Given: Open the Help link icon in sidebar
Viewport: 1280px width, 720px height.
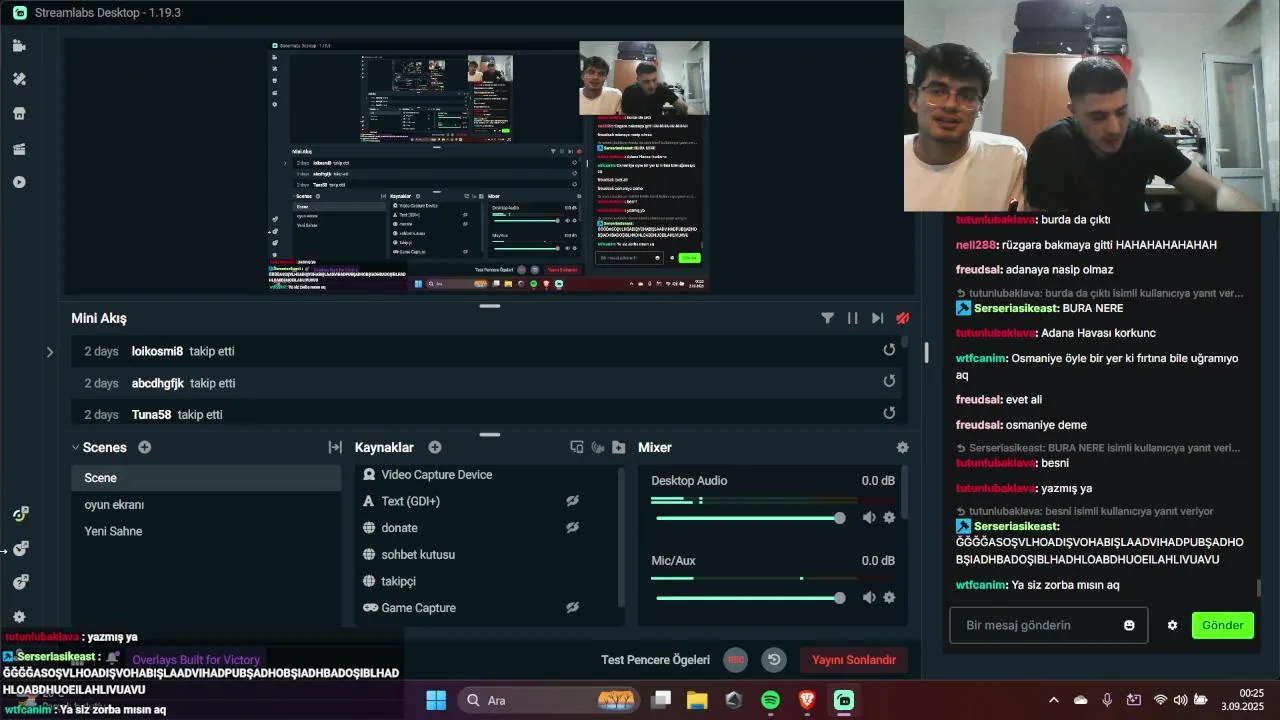Looking at the screenshot, I should pyautogui.click(x=20, y=582).
